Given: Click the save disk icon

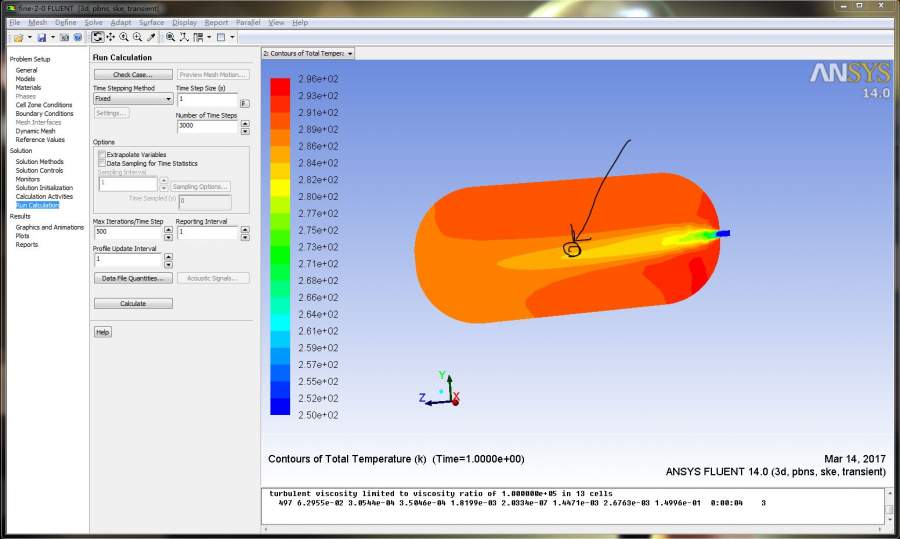Looking at the screenshot, I should [42, 38].
